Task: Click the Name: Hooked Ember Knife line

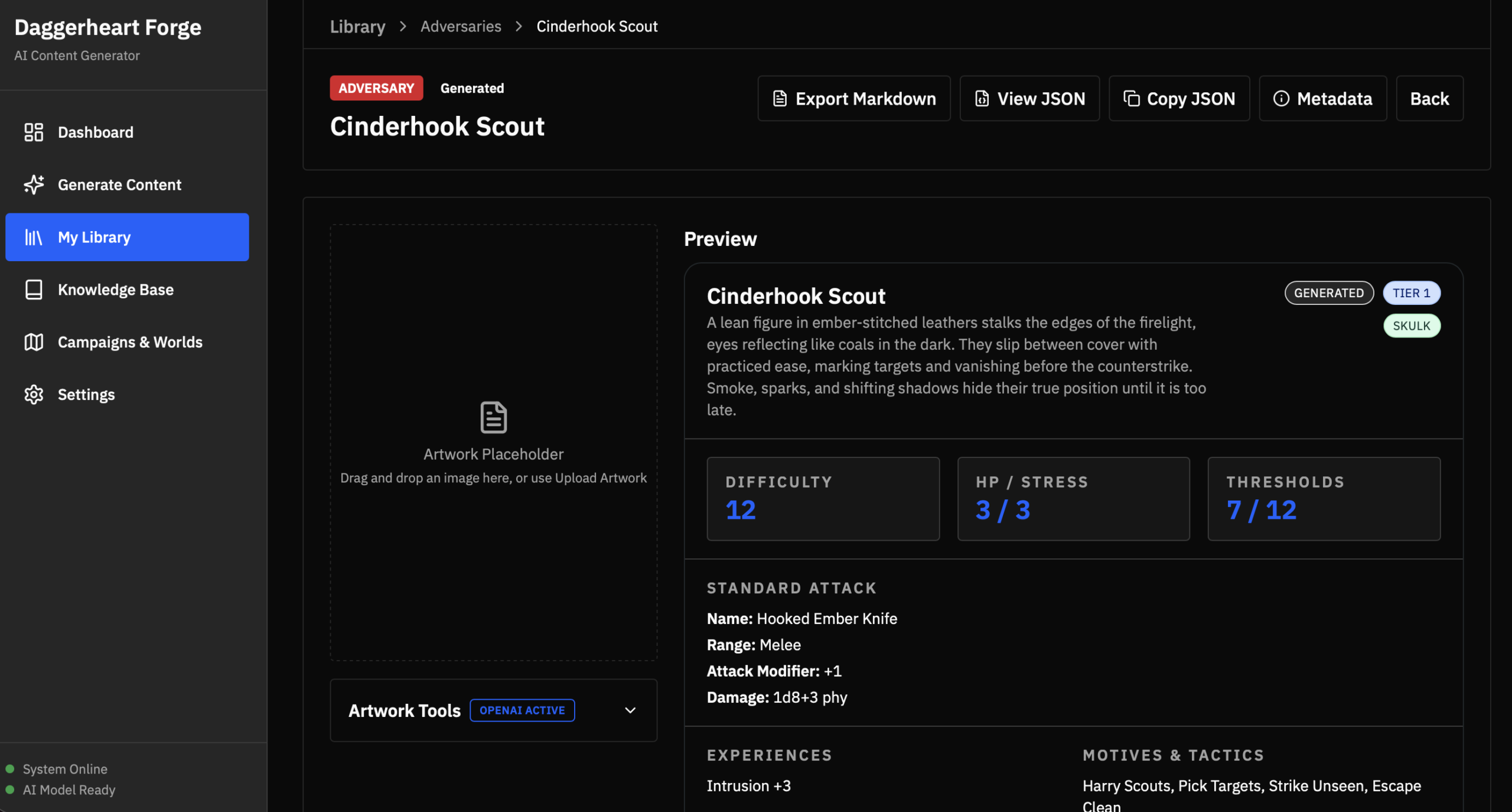Action: point(802,619)
